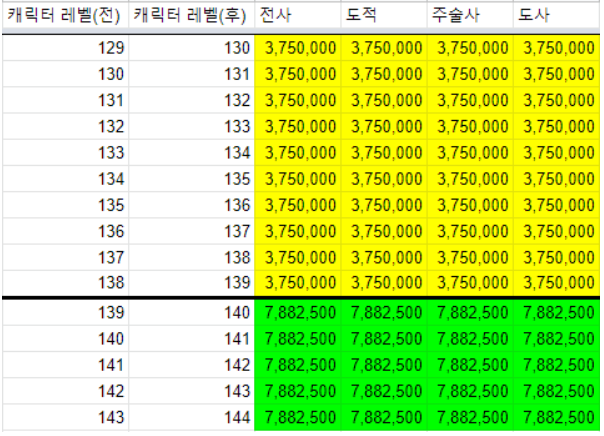Select the 전사 cell in the row starting with 143
This screenshot has width=604, height=436.
[x=297, y=417]
